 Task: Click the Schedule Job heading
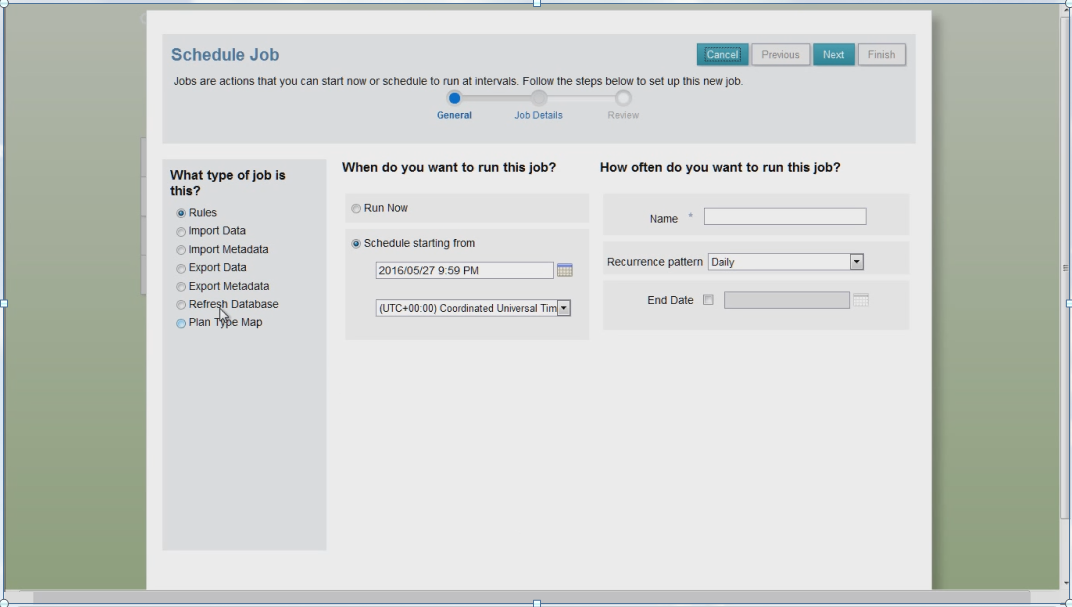pyautogui.click(x=225, y=55)
